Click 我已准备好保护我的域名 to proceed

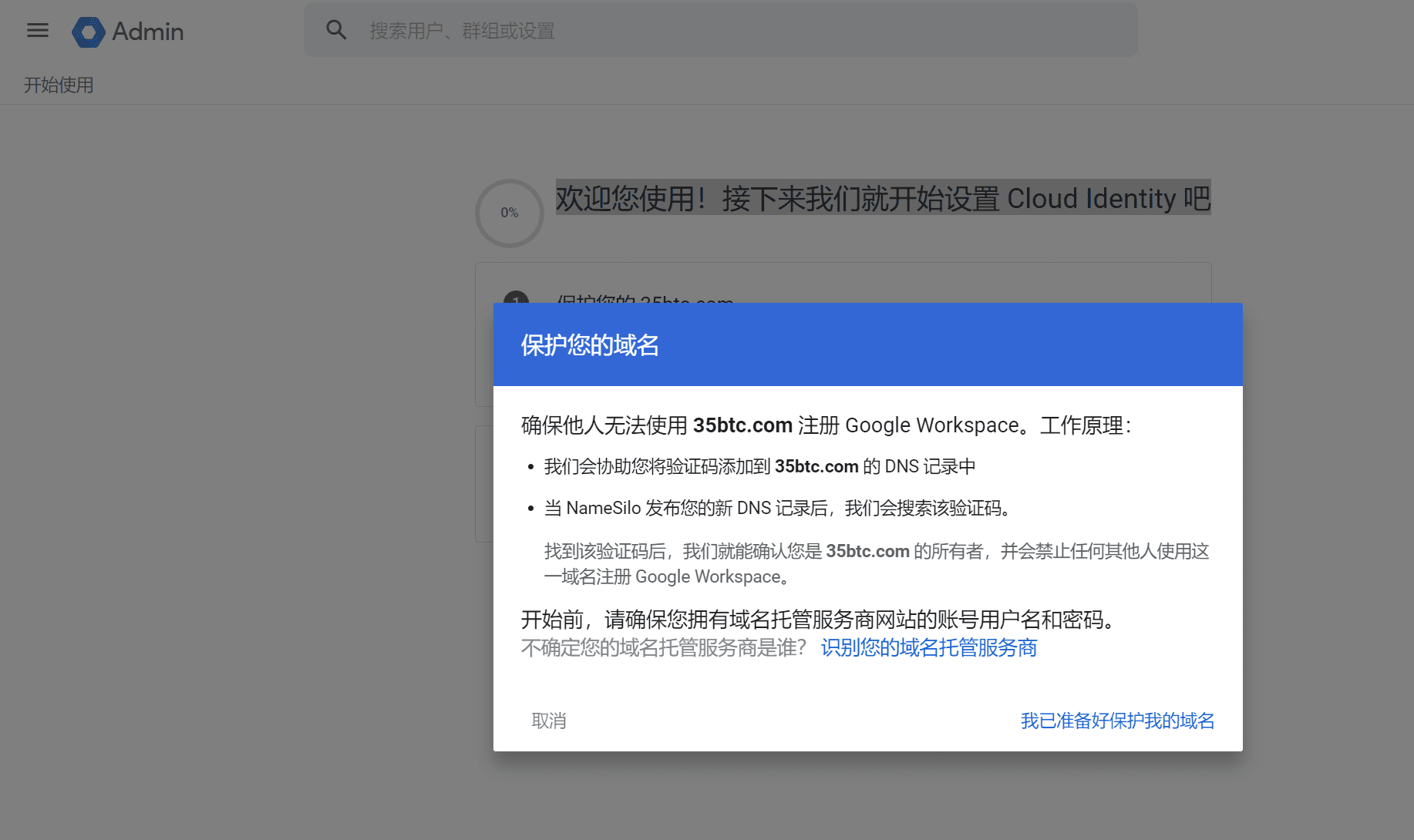point(1116,721)
